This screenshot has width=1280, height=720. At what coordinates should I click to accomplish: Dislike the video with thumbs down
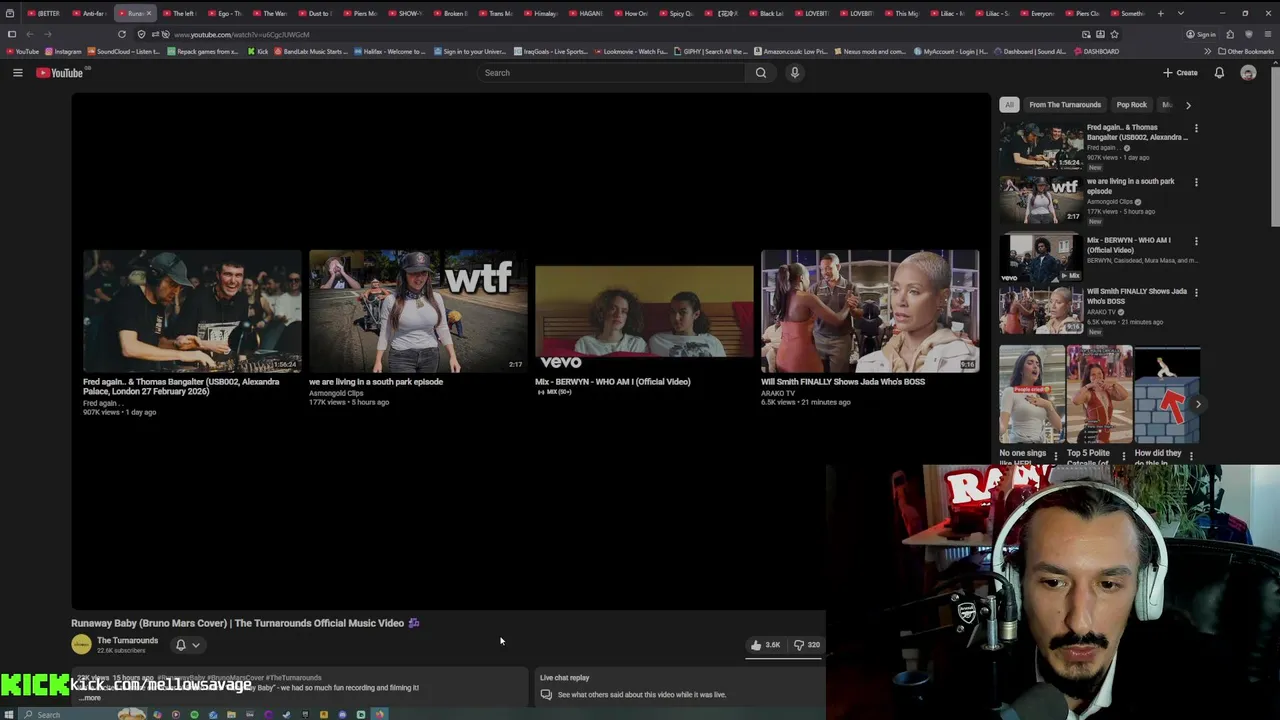806,645
